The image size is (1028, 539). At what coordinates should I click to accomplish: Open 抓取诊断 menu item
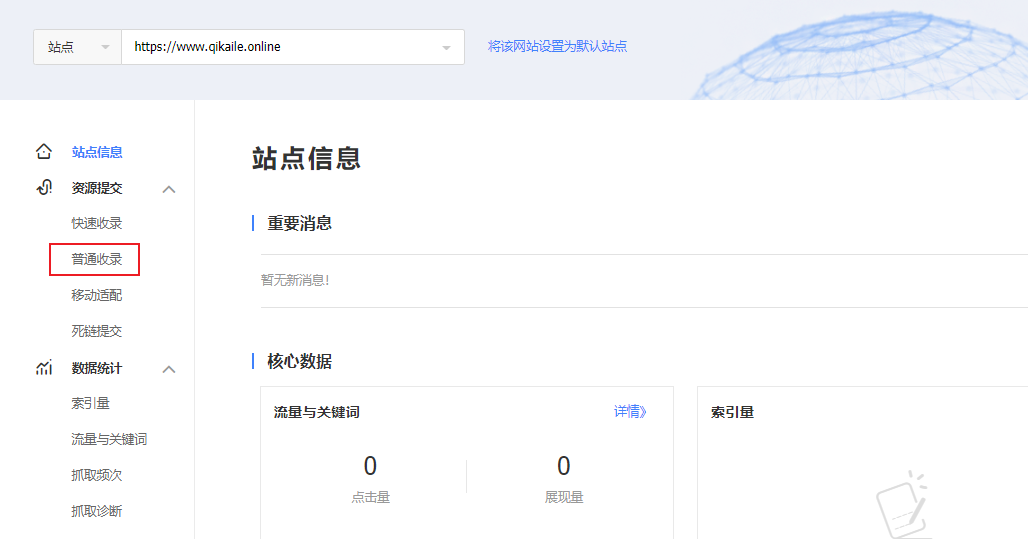pyautogui.click(x=97, y=511)
